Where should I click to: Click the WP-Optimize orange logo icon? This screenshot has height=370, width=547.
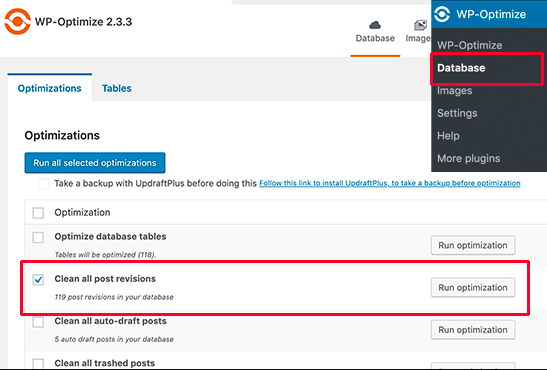click(x=17, y=22)
